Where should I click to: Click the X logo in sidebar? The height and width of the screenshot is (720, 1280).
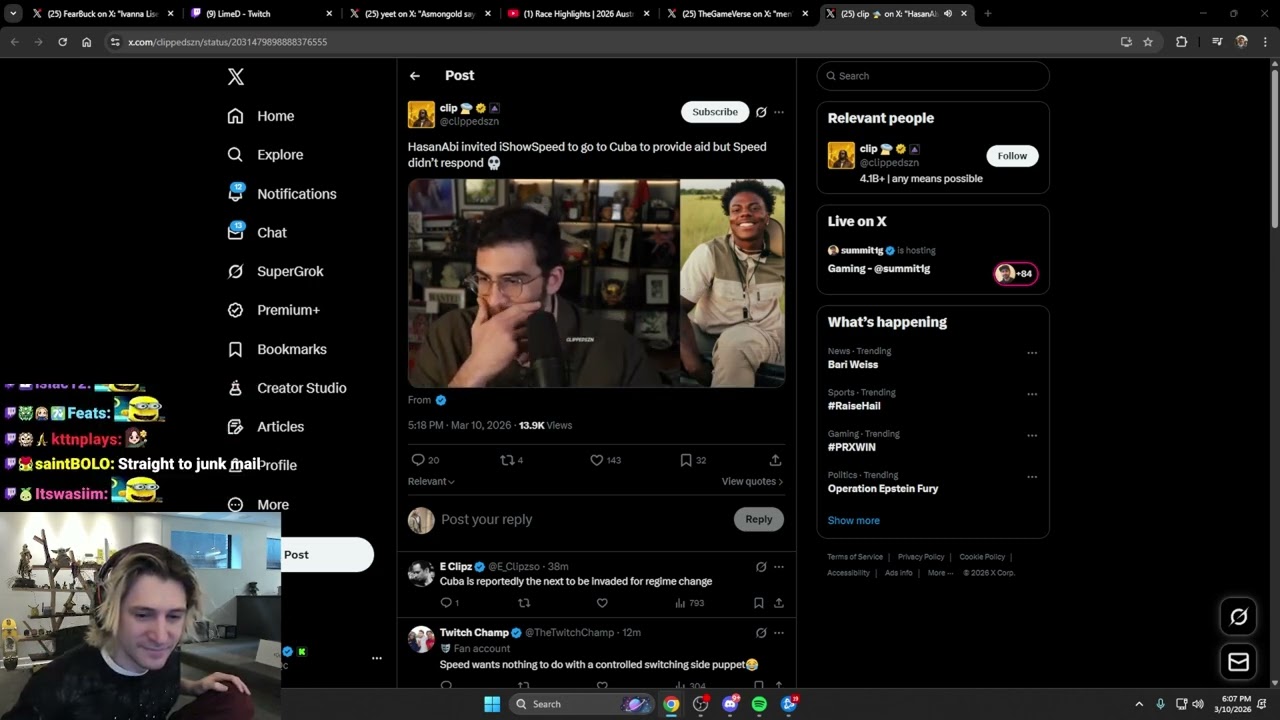click(236, 77)
